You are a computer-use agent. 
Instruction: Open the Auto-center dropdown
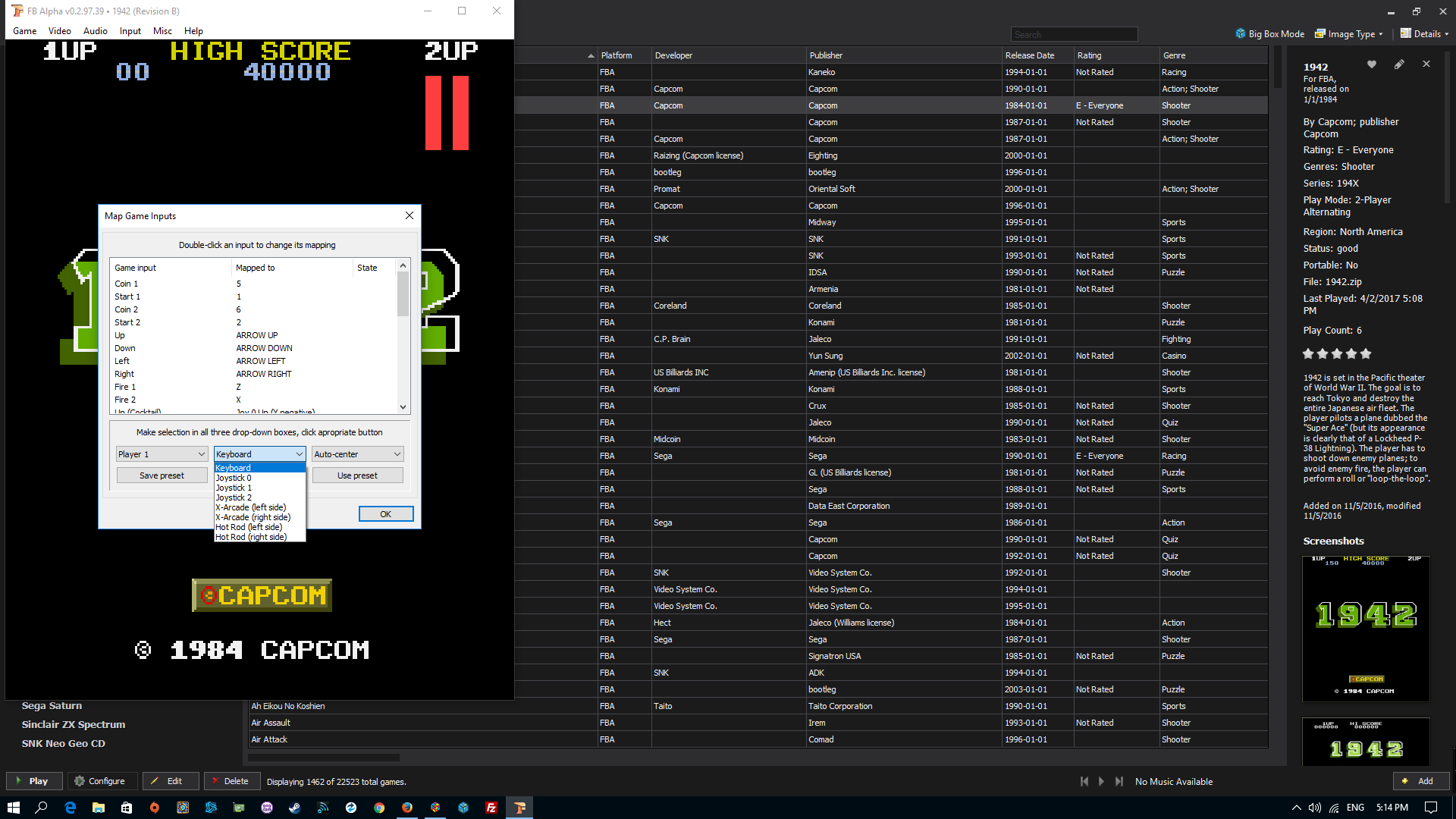coord(357,454)
